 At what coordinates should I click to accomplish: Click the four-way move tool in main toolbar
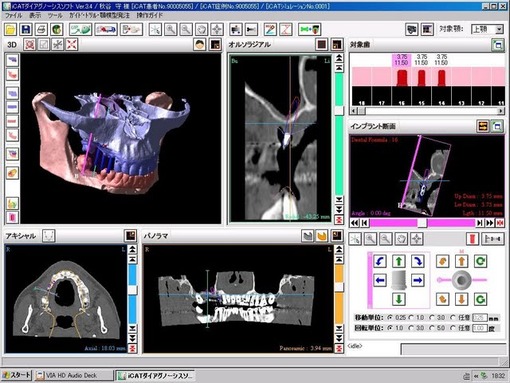coord(217,30)
